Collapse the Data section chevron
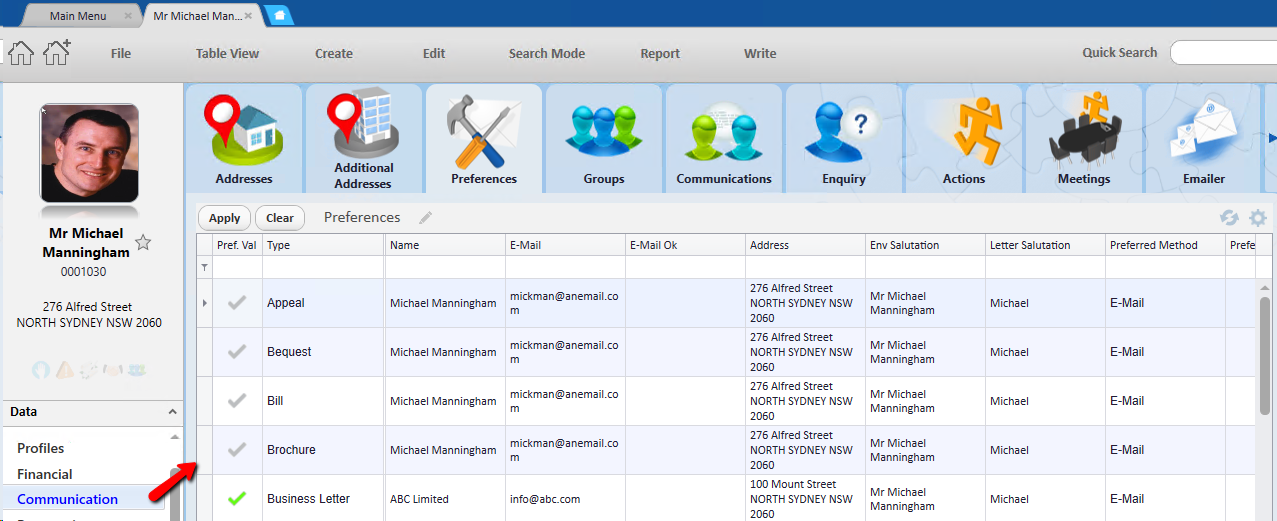Screen dimensions: 1277x521 tap(172, 412)
